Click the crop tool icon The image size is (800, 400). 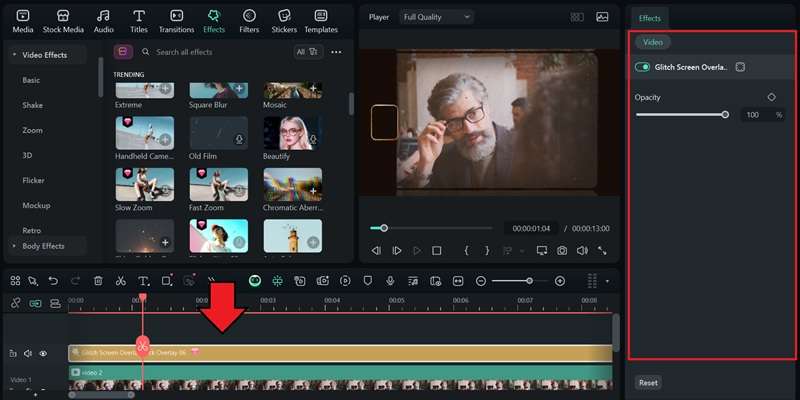tap(167, 281)
